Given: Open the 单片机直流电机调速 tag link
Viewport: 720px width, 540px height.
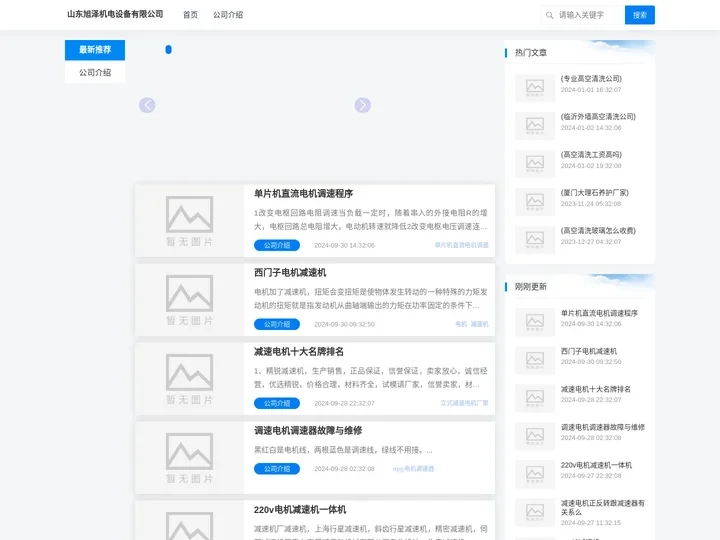Looking at the screenshot, I should [461, 245].
